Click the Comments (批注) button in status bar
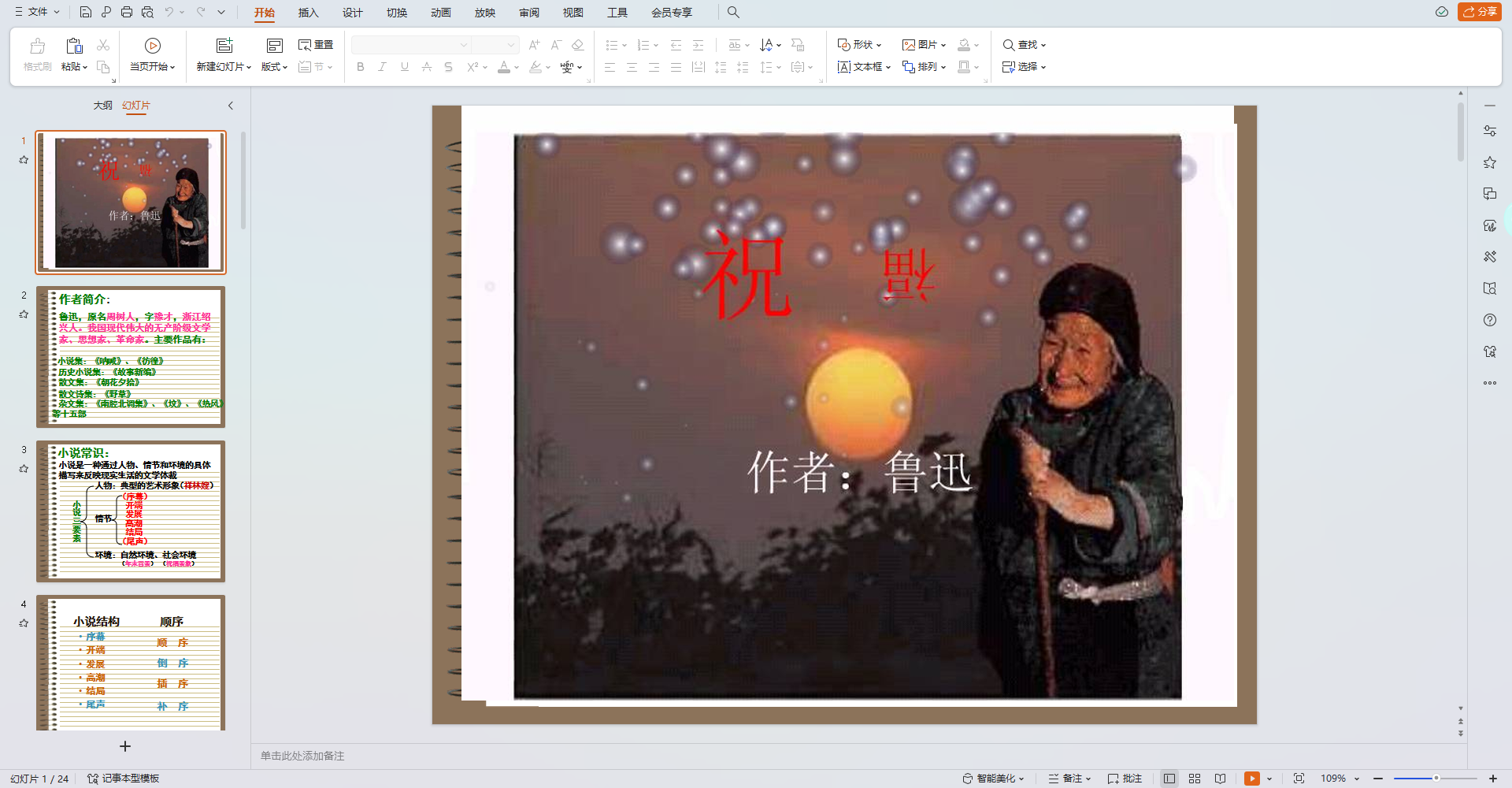 (1125, 779)
